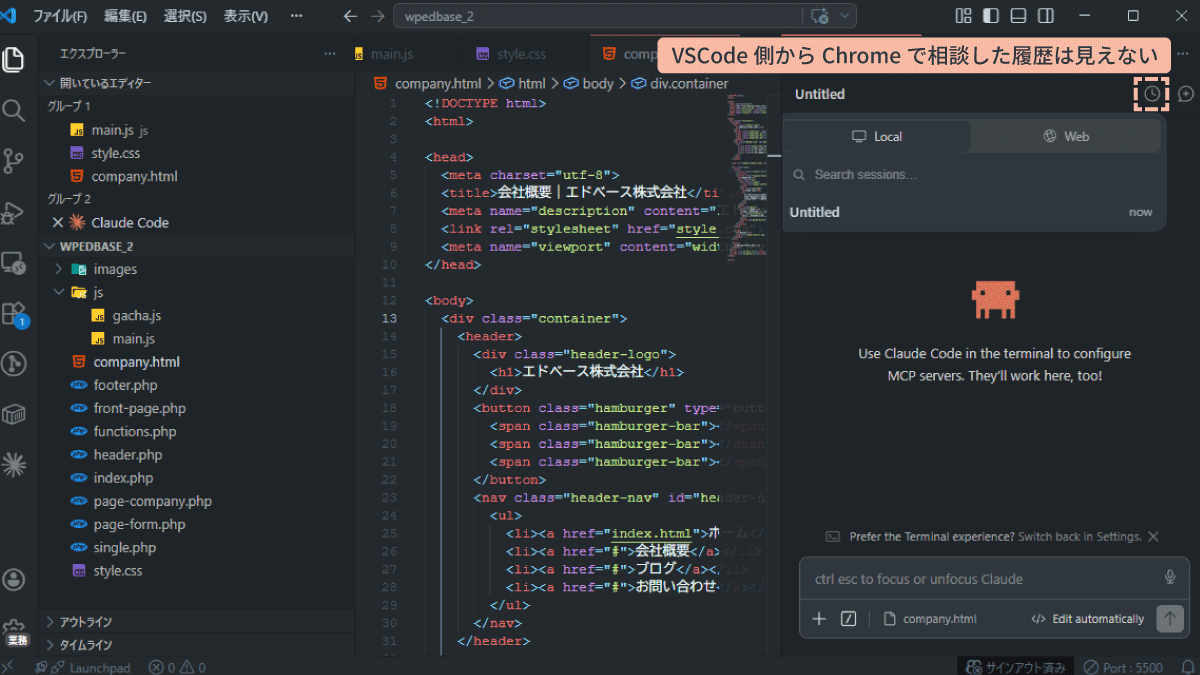This screenshot has width=1200, height=675.
Task: Click the Claude Code spark icon in activity bar
Action: 14,463
